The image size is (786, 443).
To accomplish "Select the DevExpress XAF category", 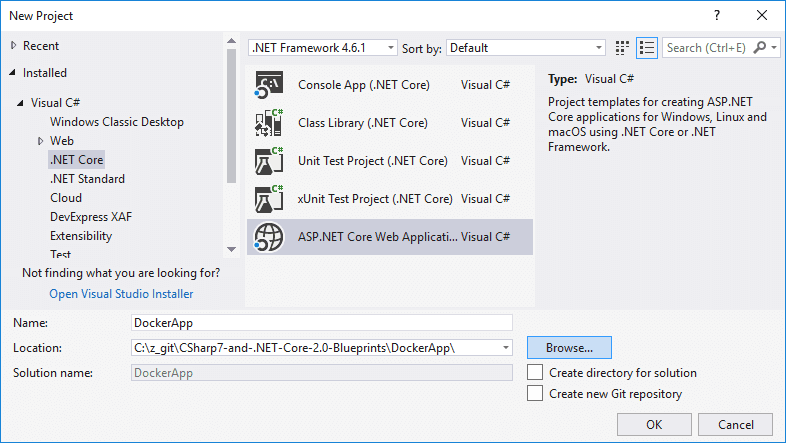I will click(91, 217).
